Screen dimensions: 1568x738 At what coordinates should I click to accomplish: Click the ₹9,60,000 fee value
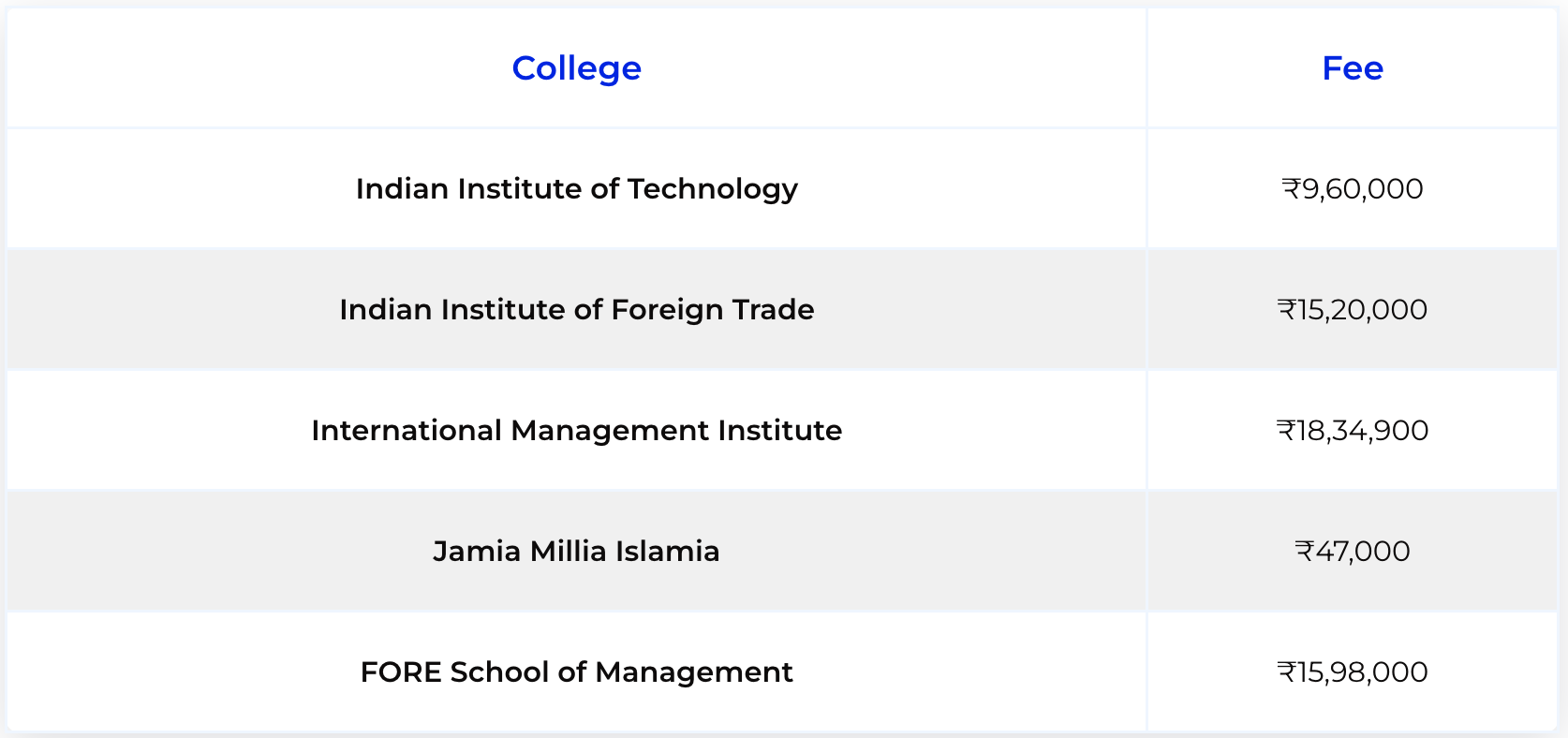(x=1353, y=189)
